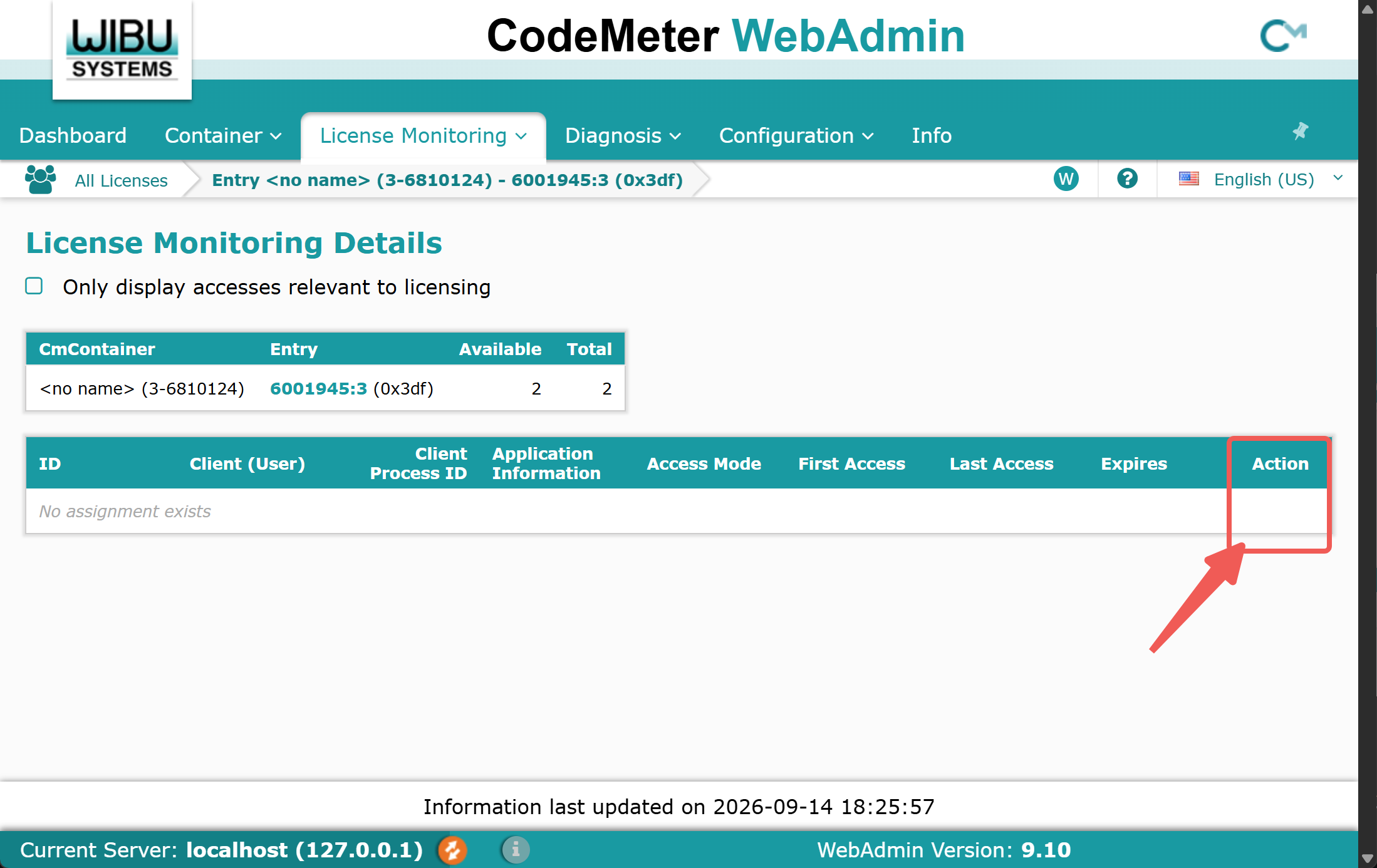The width and height of the screenshot is (1377, 868).
Task: Click the orange server connection icon
Action: [452, 850]
